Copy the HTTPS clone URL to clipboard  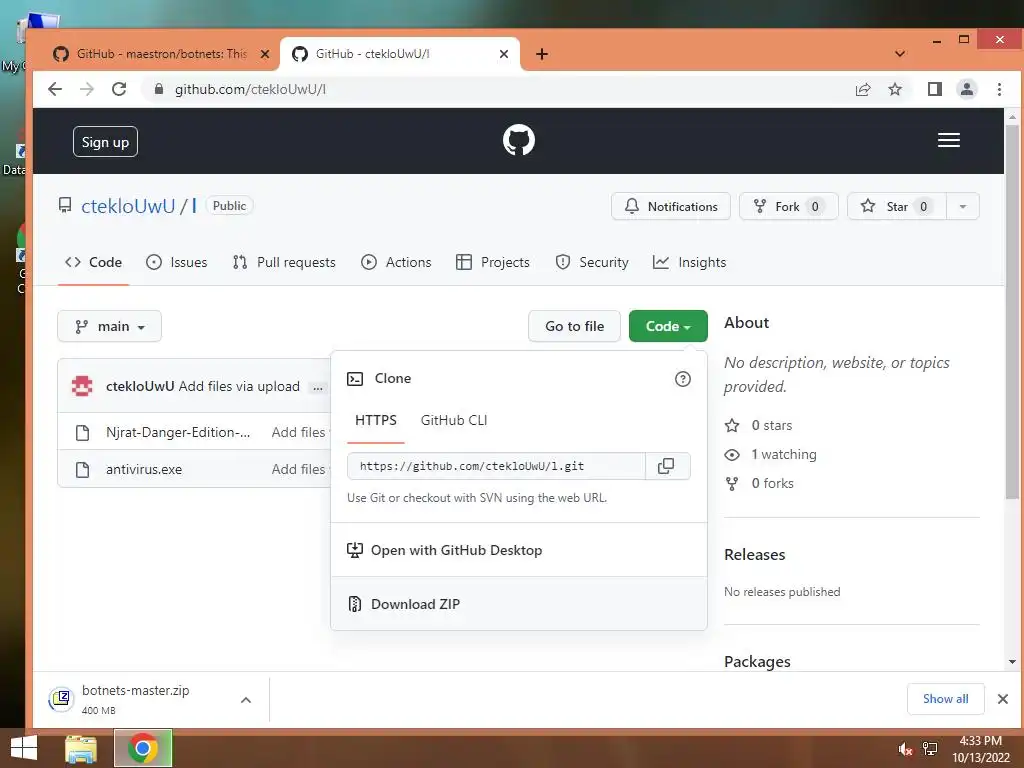(x=666, y=466)
